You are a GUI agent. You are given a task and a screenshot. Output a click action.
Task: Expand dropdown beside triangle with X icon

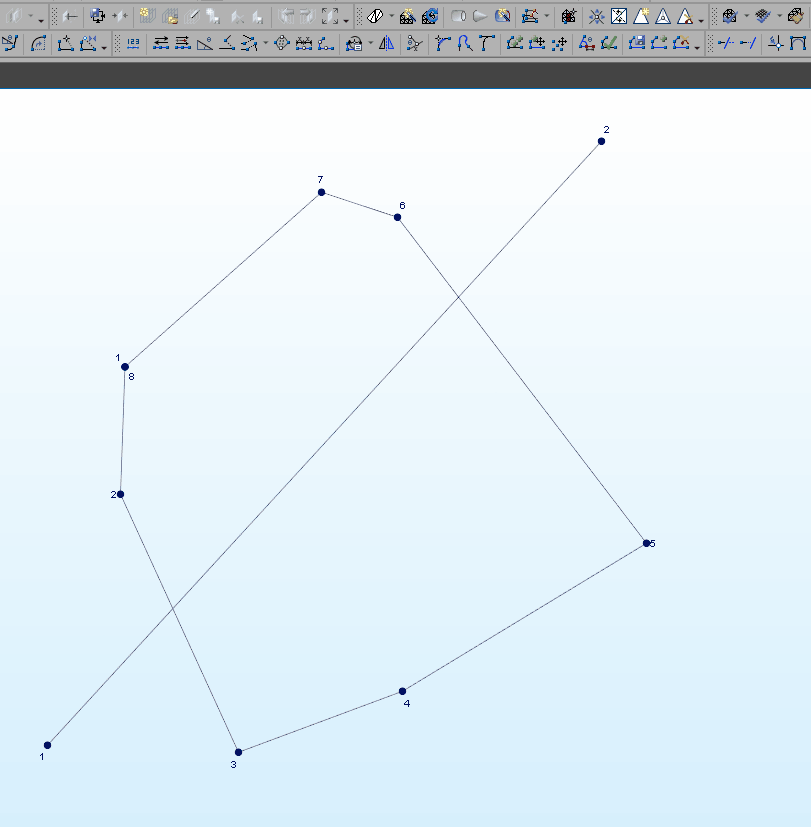point(701,20)
